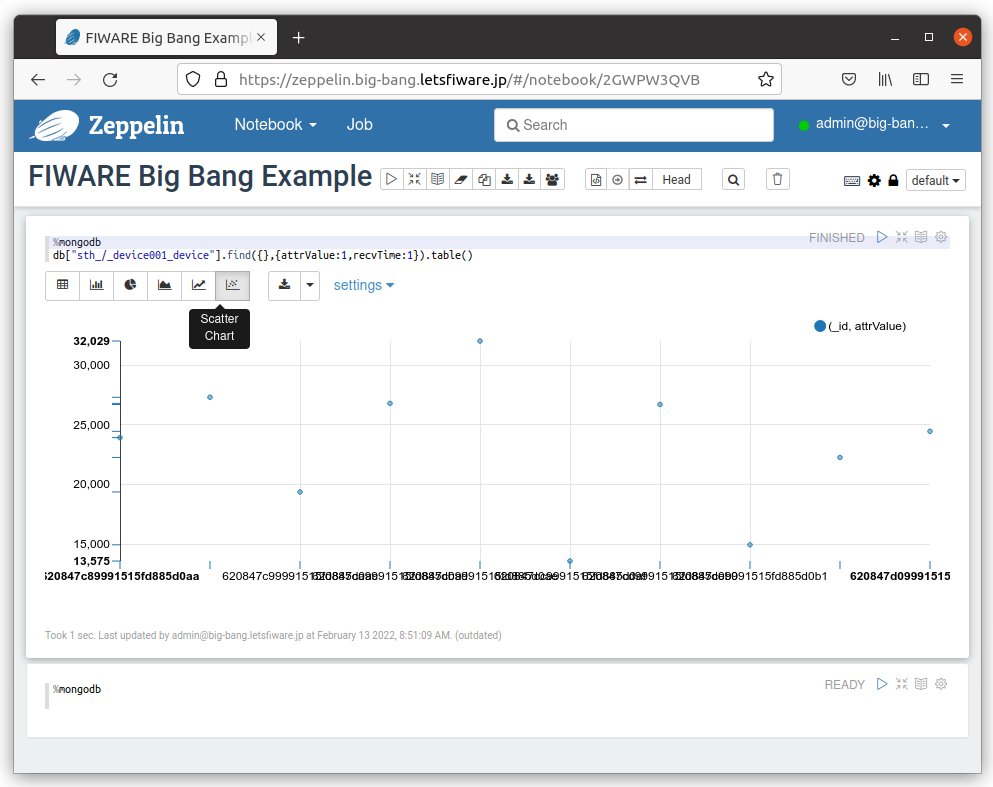Click the Took 1 sec last updated text
This screenshot has width=993, height=787.
coord(273,635)
